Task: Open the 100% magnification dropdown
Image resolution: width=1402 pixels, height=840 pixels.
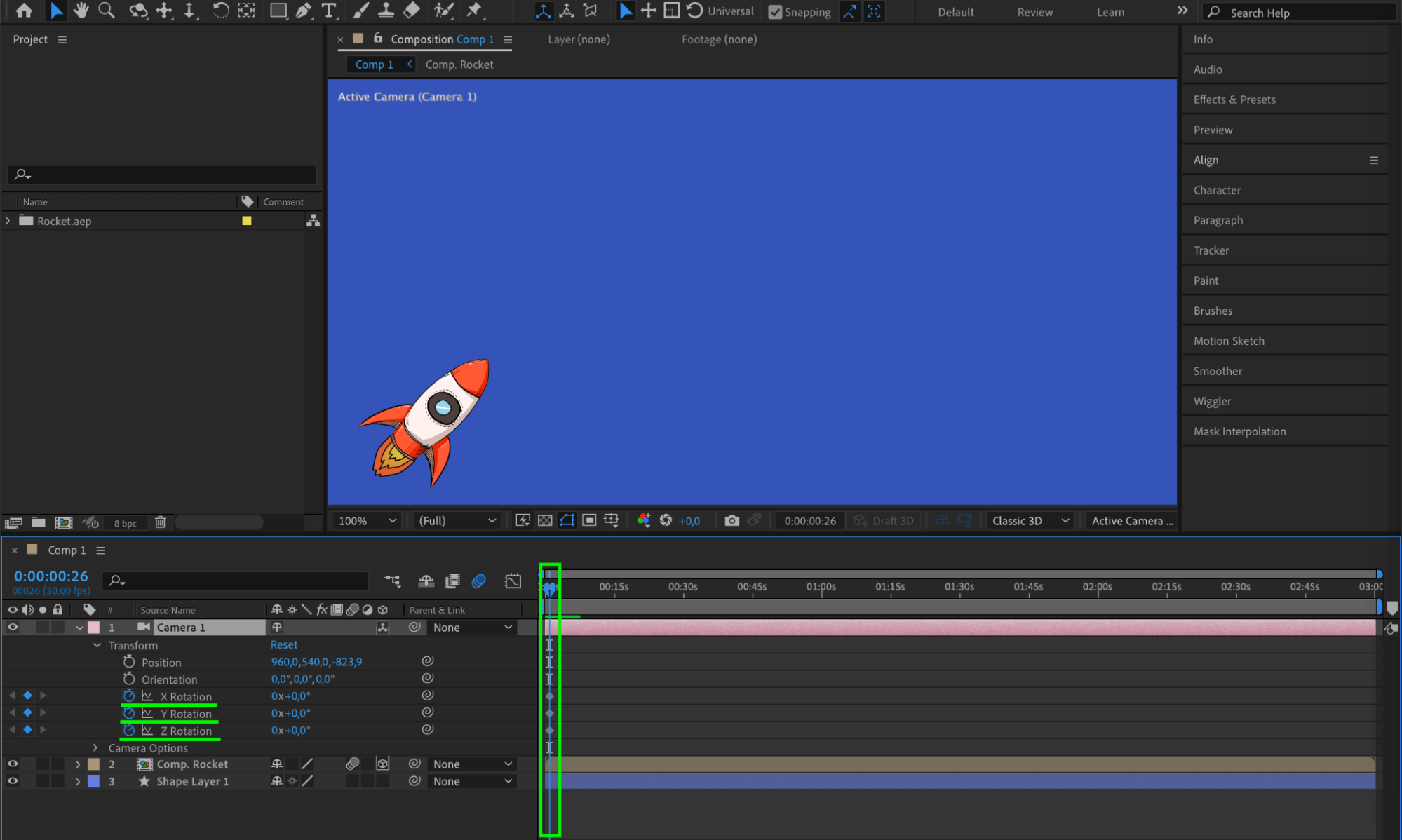Action: click(x=367, y=520)
